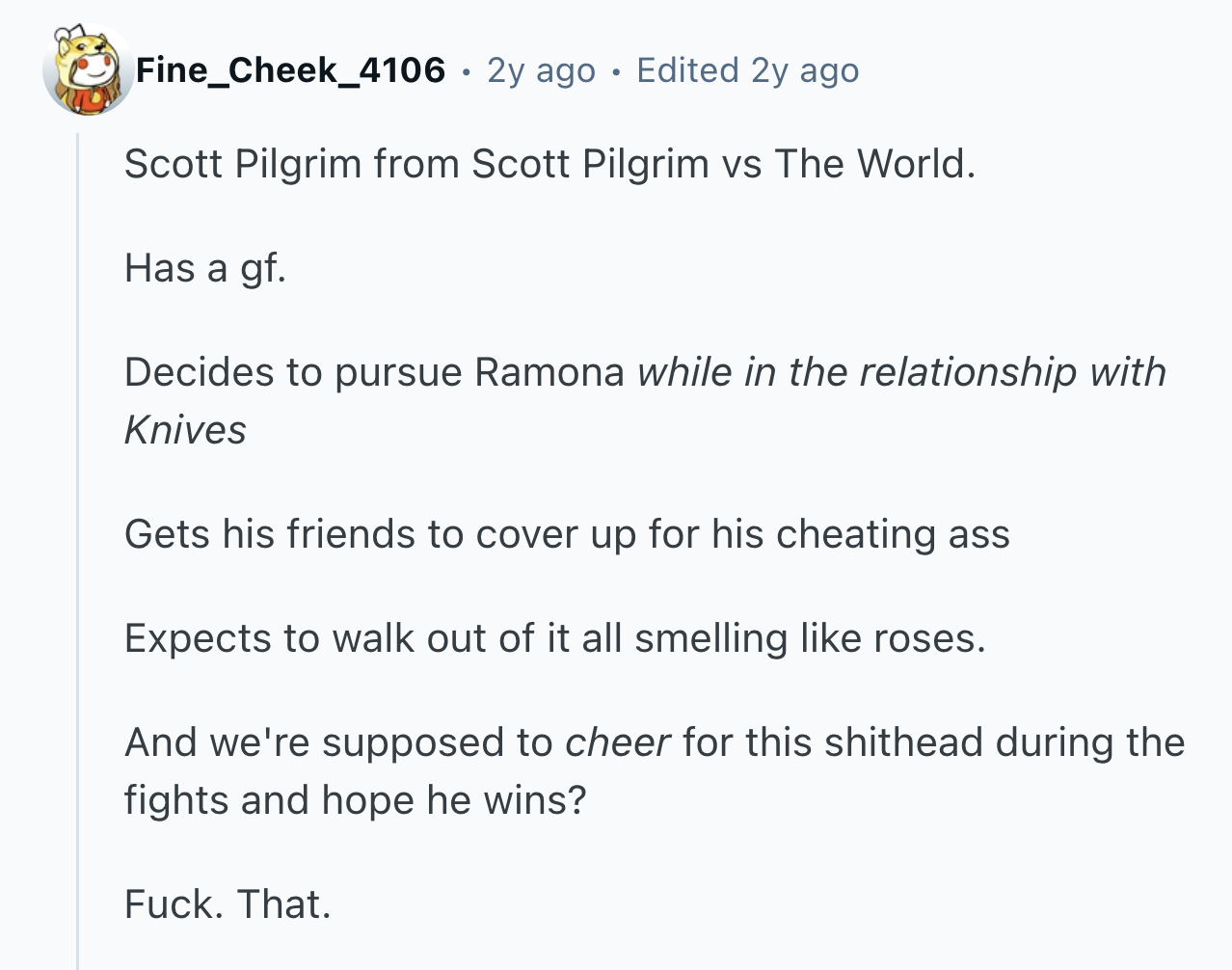Click the "2y ago" comment timestamp
Image resolution: width=1232 pixels, height=970 pixels.
pyautogui.click(x=541, y=70)
